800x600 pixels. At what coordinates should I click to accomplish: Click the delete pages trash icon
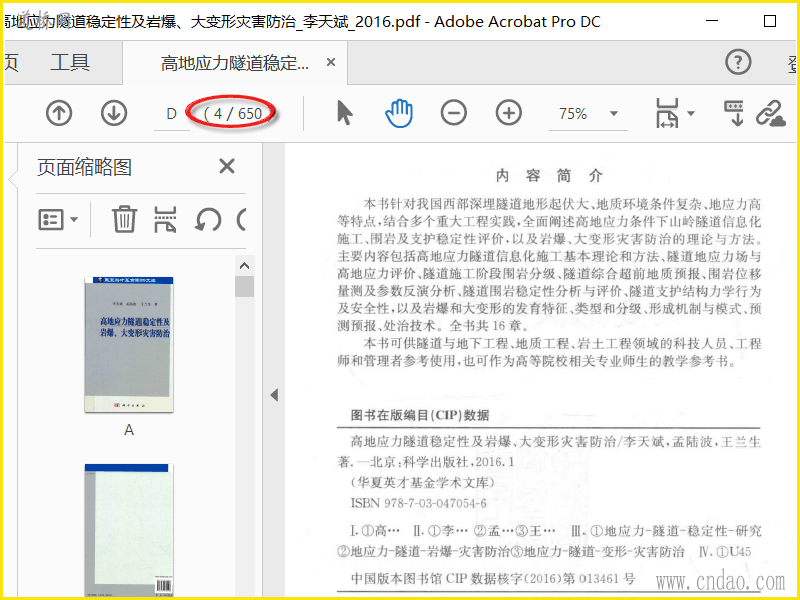click(124, 219)
